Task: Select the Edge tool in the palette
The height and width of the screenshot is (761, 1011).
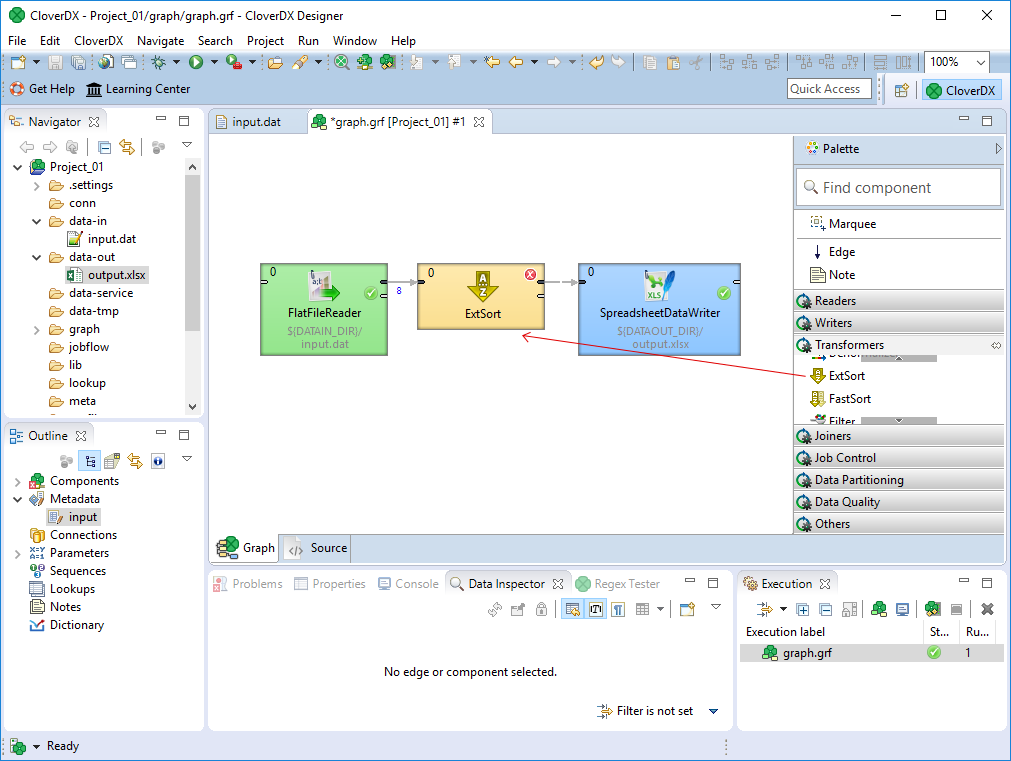Action: 841,252
